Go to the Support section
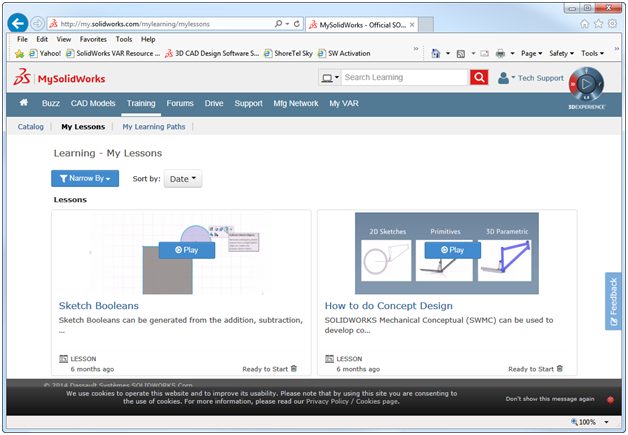 coord(248,103)
